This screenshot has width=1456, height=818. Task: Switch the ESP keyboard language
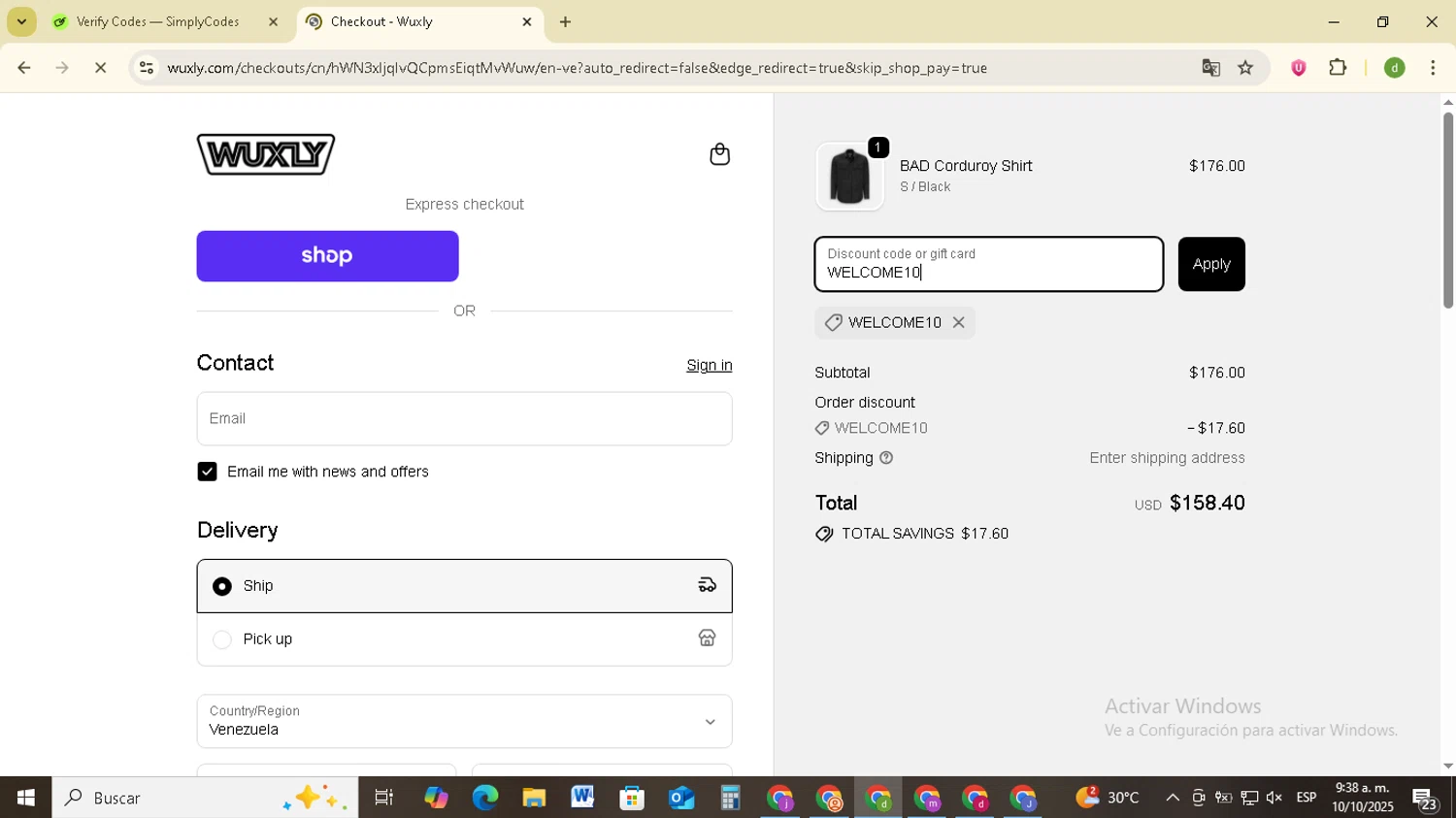pyautogui.click(x=1307, y=798)
